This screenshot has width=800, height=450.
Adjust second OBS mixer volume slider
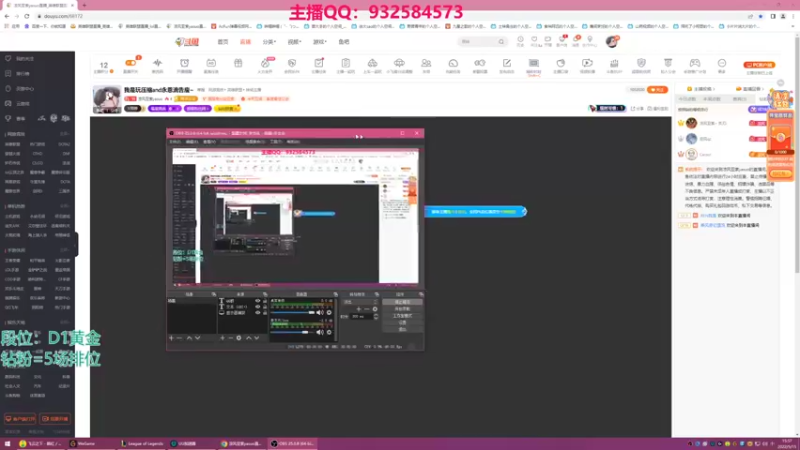tap(293, 332)
